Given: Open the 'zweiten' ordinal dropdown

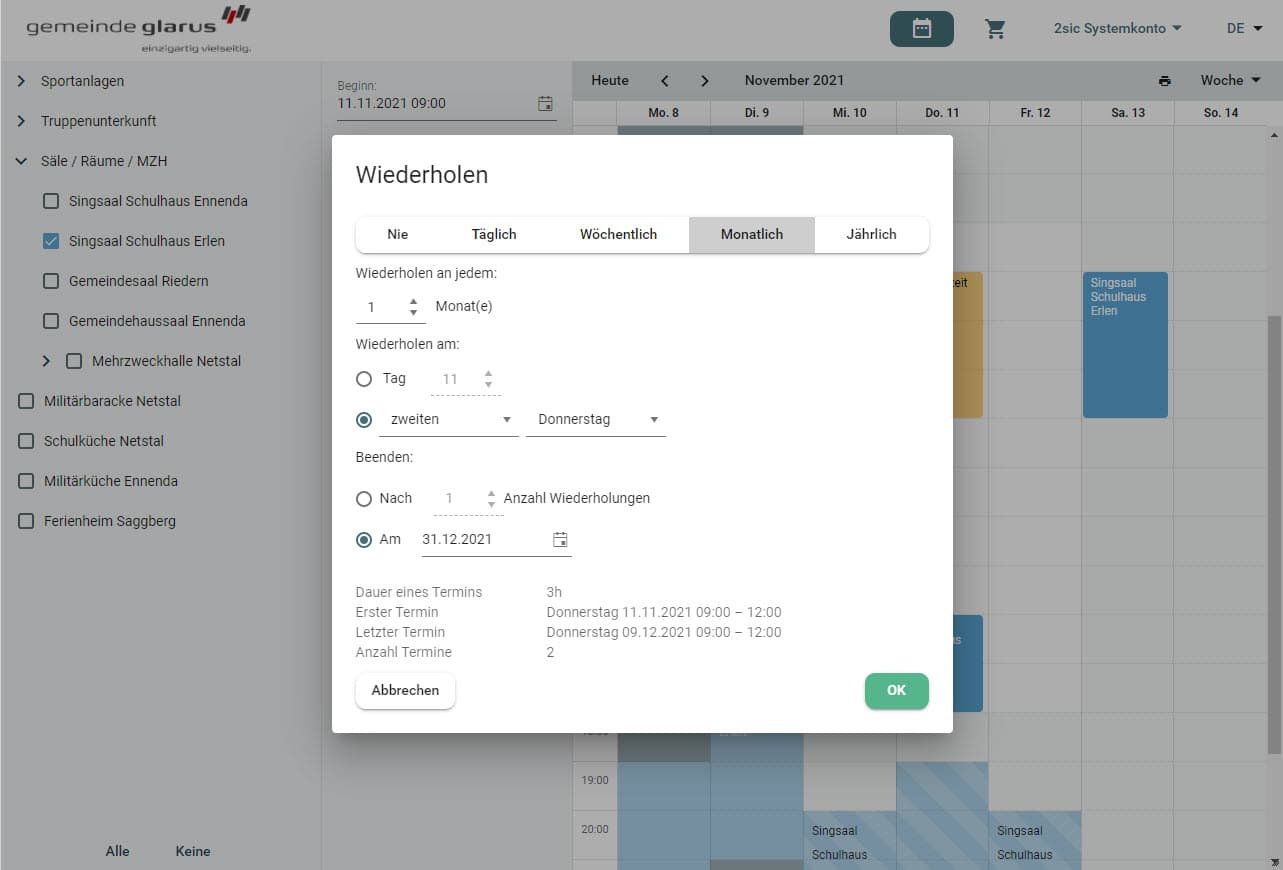Looking at the screenshot, I should [x=448, y=420].
